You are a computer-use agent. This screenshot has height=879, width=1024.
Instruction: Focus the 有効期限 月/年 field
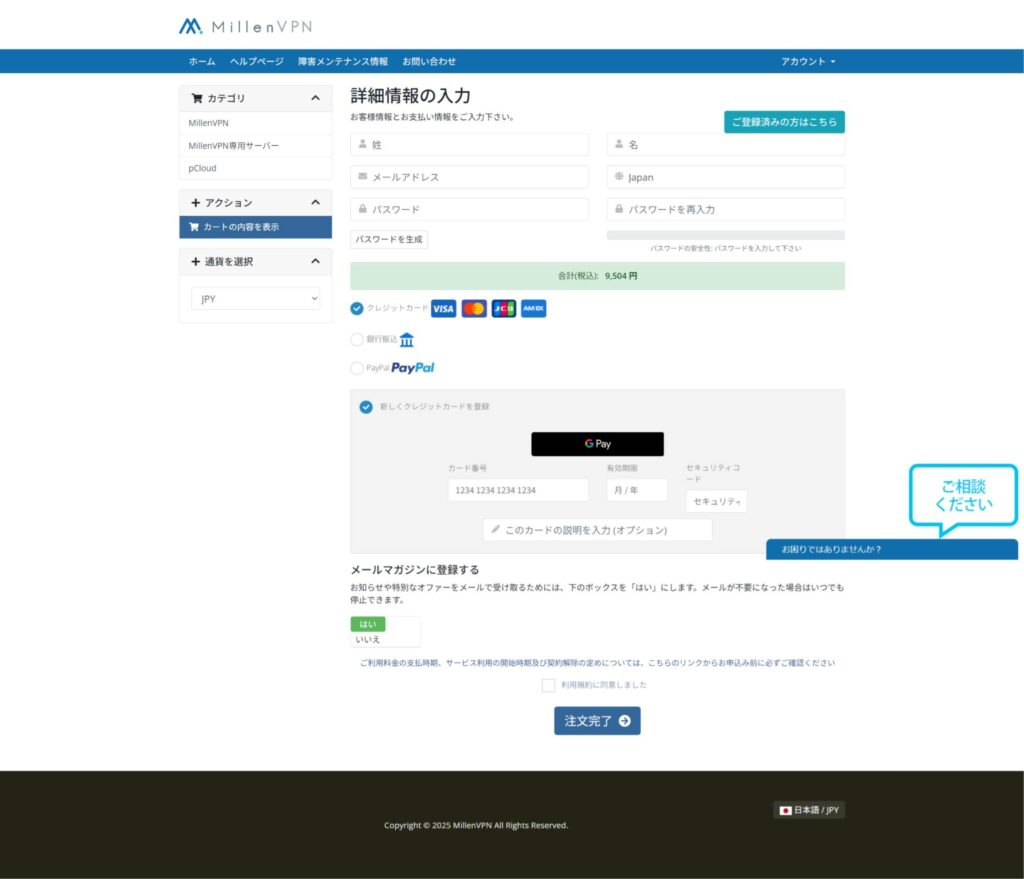(x=637, y=490)
